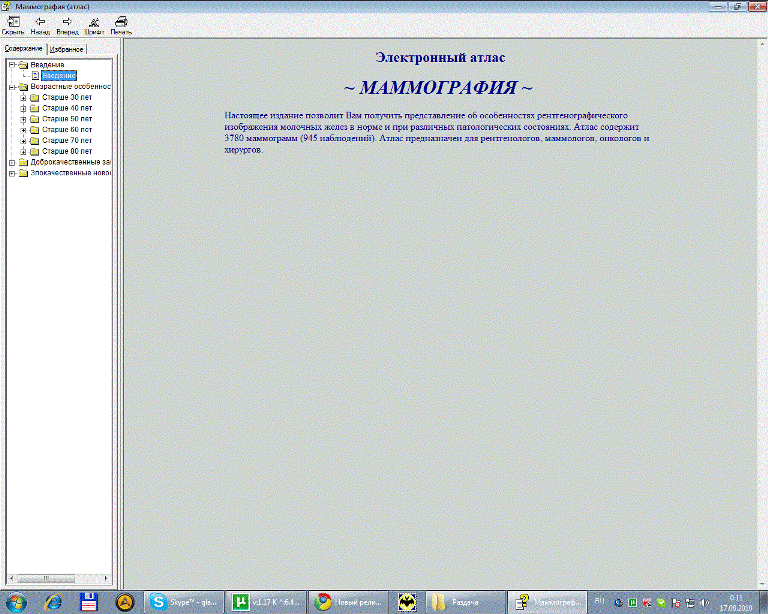Expand the Старше 40 лет node
This screenshot has height=614, width=768.
(23, 108)
